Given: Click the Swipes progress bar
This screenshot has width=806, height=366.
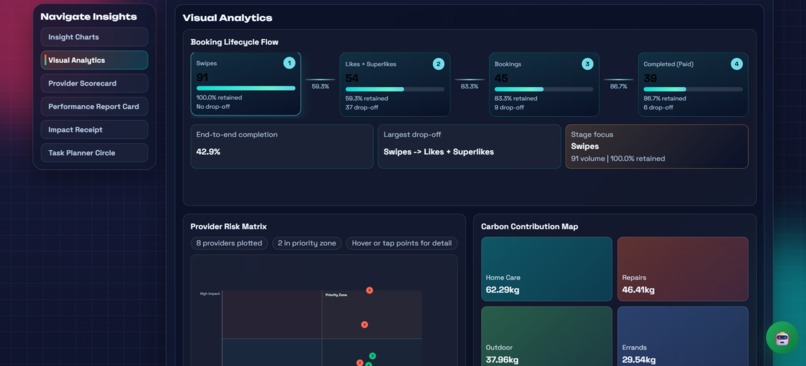Looking at the screenshot, I should pos(246,88).
